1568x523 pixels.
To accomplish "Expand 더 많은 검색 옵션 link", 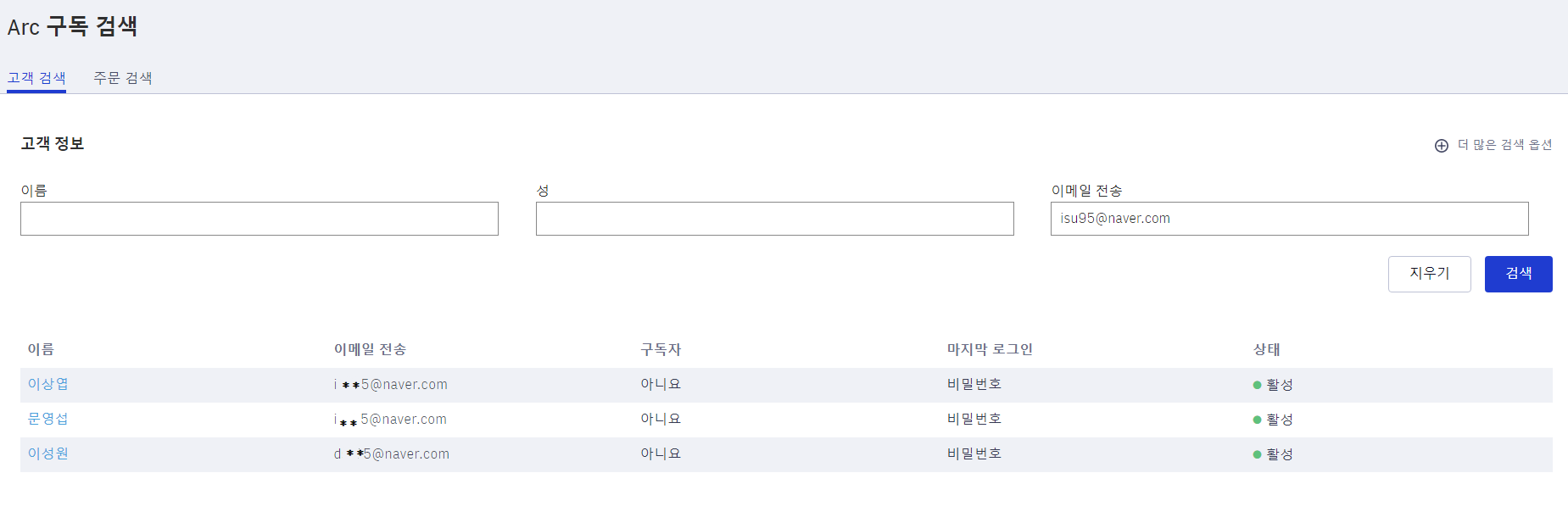I will [1504, 145].
